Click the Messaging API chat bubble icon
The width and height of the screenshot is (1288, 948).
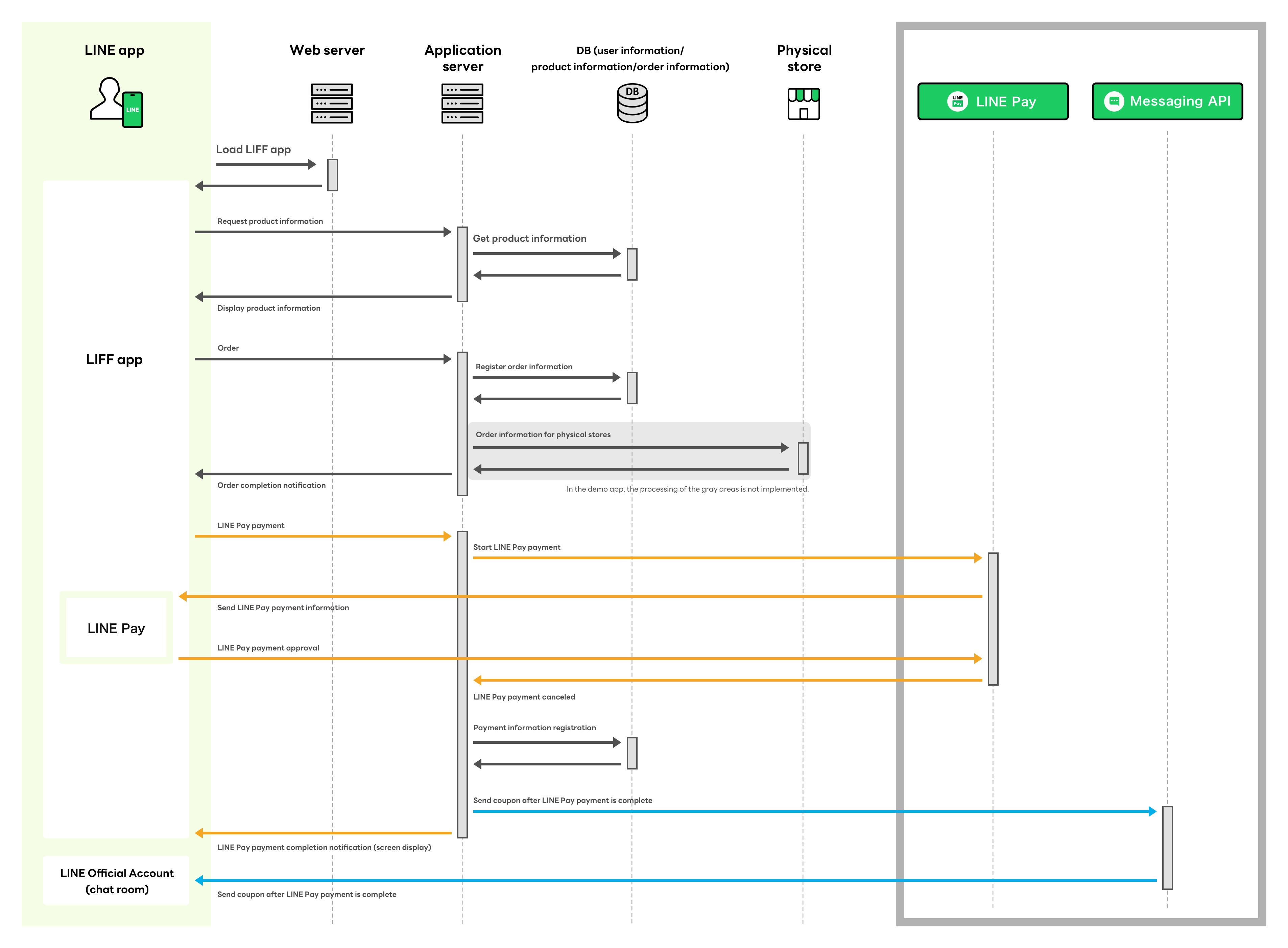pos(1114,101)
